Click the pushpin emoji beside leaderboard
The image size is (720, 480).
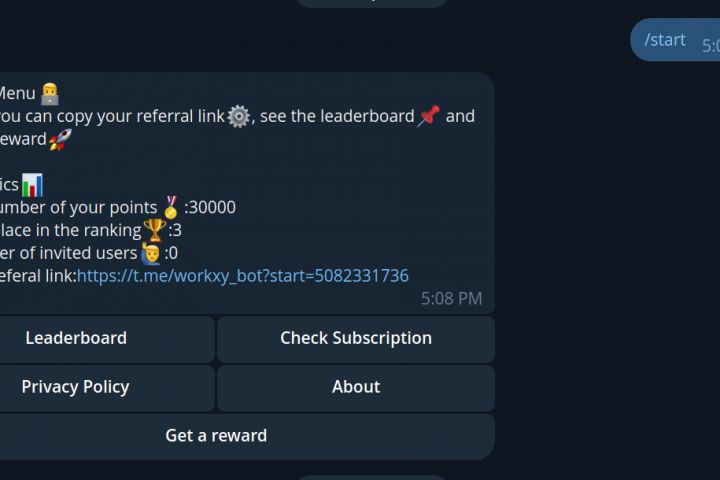coord(428,116)
